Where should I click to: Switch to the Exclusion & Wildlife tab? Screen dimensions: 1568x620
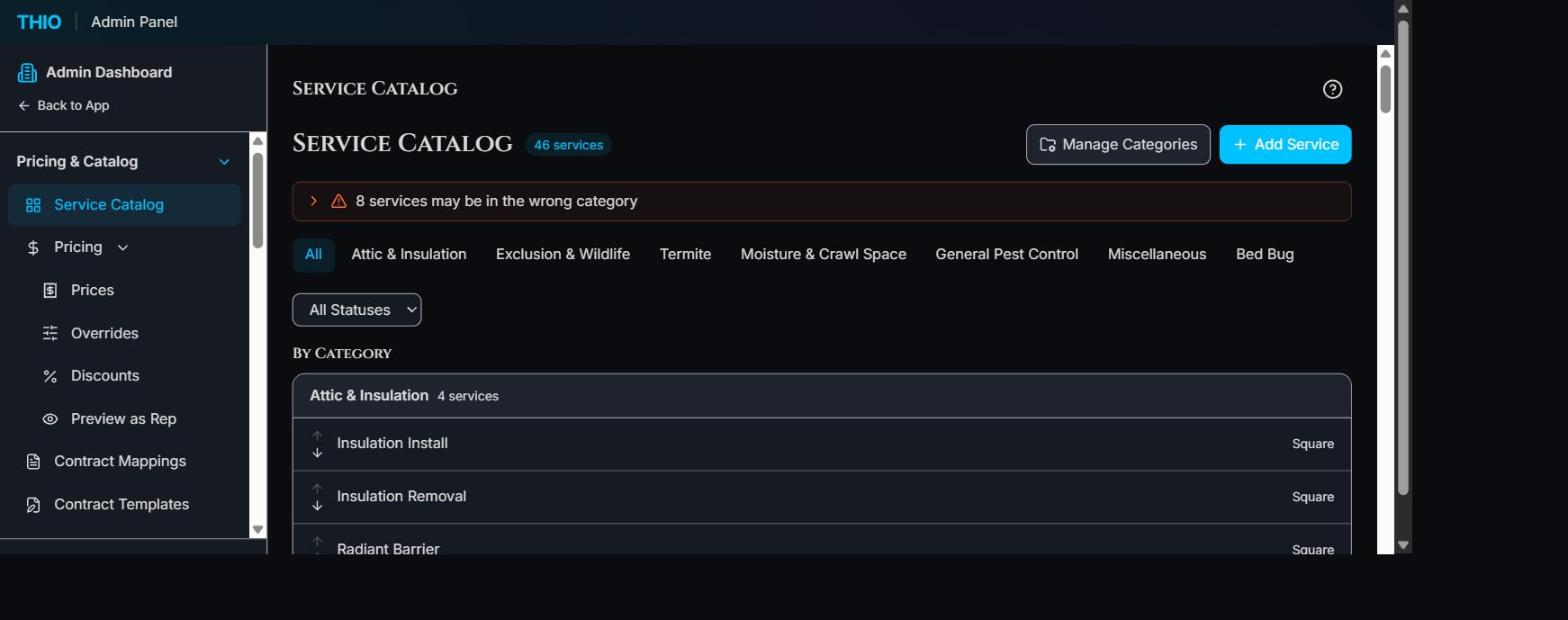pos(563,255)
